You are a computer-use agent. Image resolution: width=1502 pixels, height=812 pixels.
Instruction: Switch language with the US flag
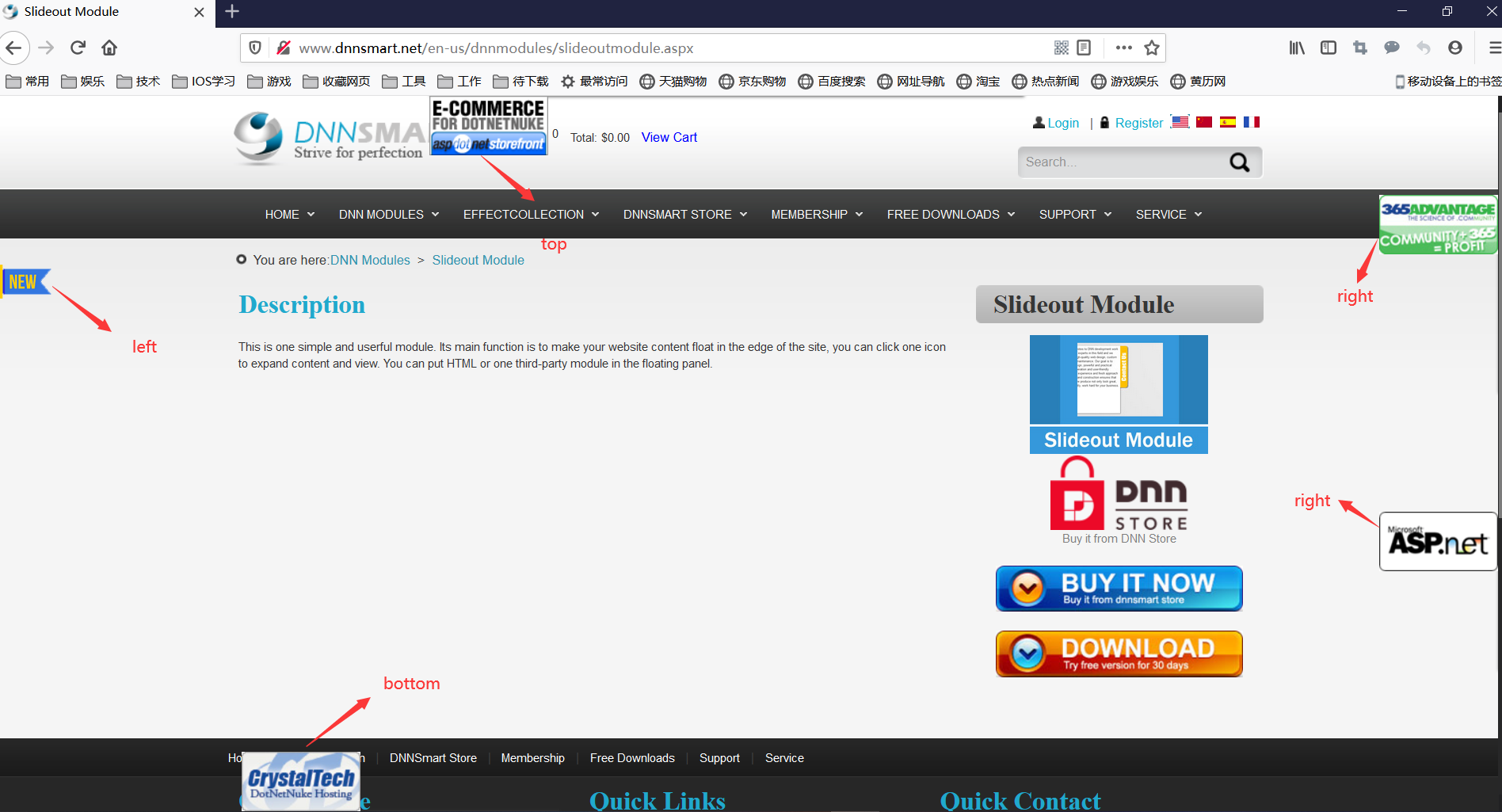tap(1180, 122)
